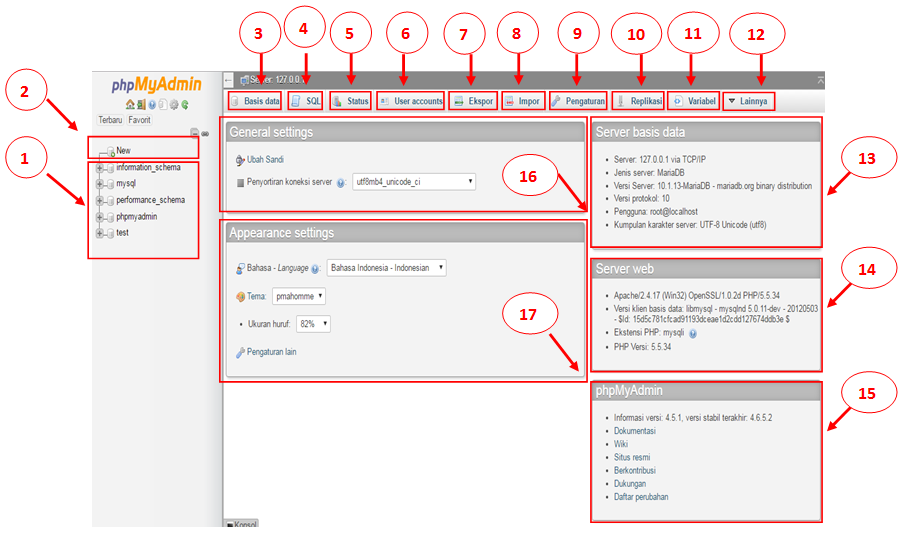
Task: Click the Ubah Sandi link
Action: click(265, 160)
